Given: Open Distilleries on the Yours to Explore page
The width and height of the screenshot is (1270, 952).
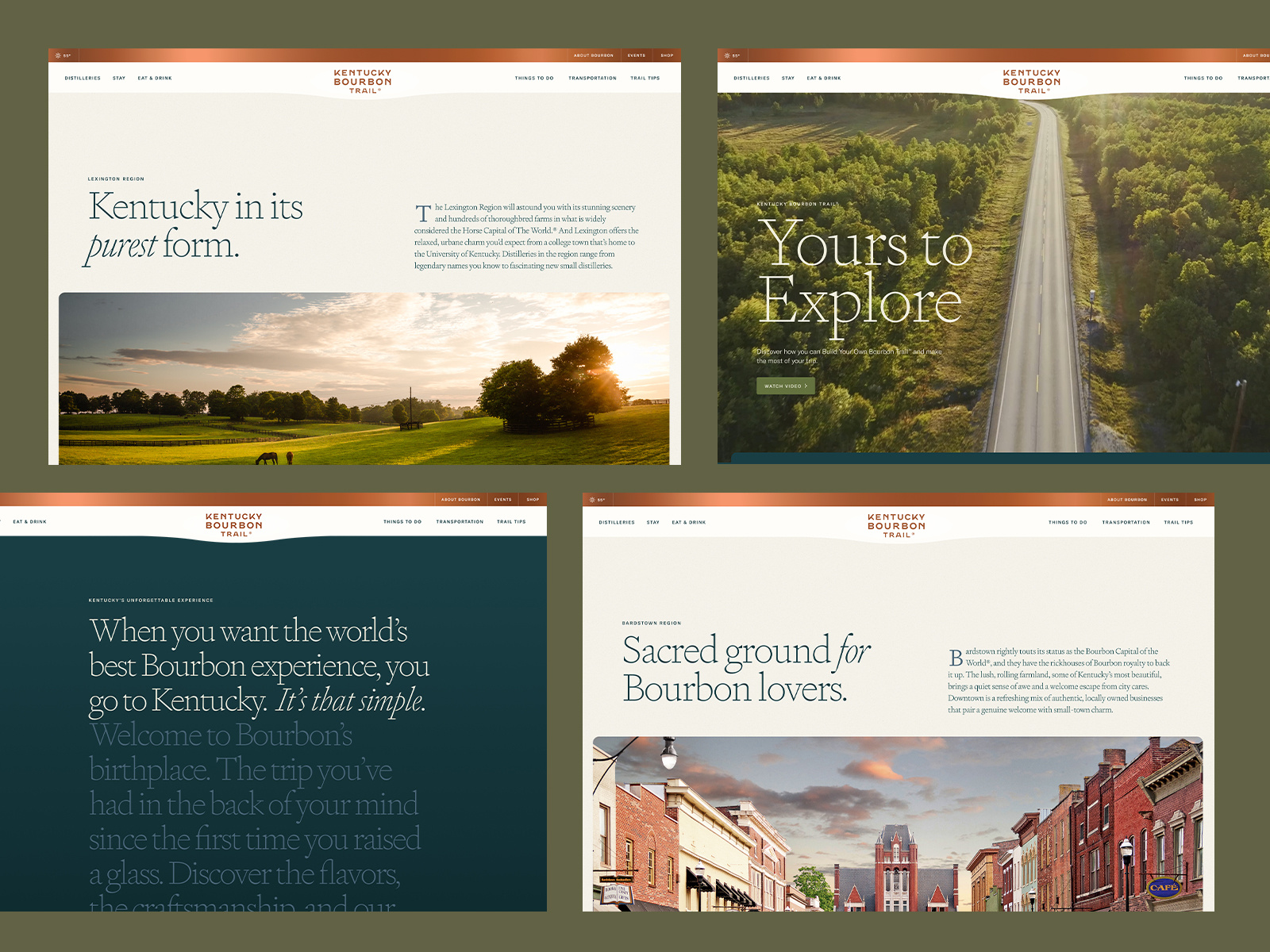Looking at the screenshot, I should coord(752,79).
